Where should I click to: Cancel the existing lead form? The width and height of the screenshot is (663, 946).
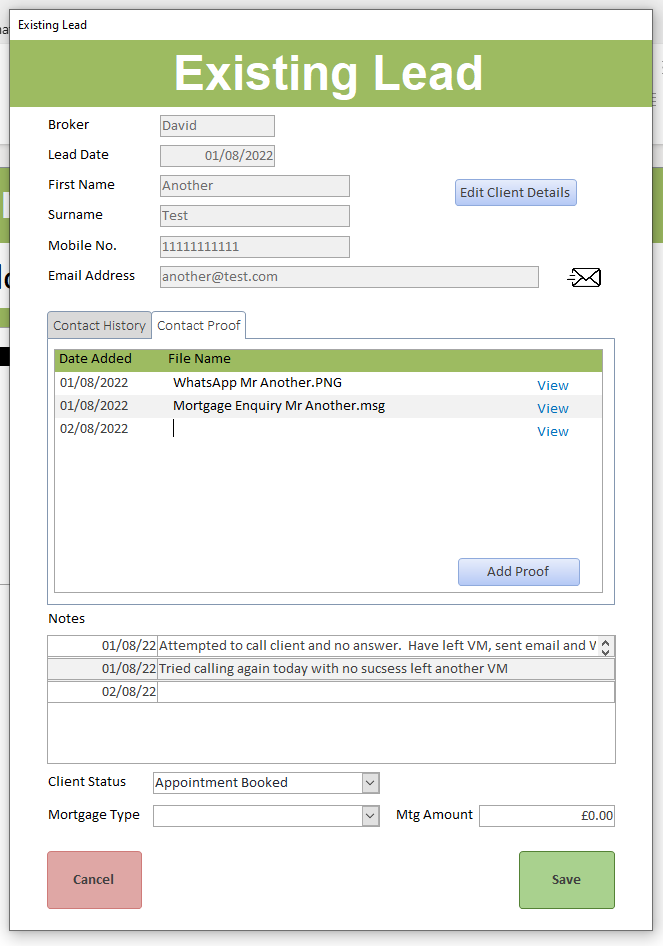pos(94,880)
